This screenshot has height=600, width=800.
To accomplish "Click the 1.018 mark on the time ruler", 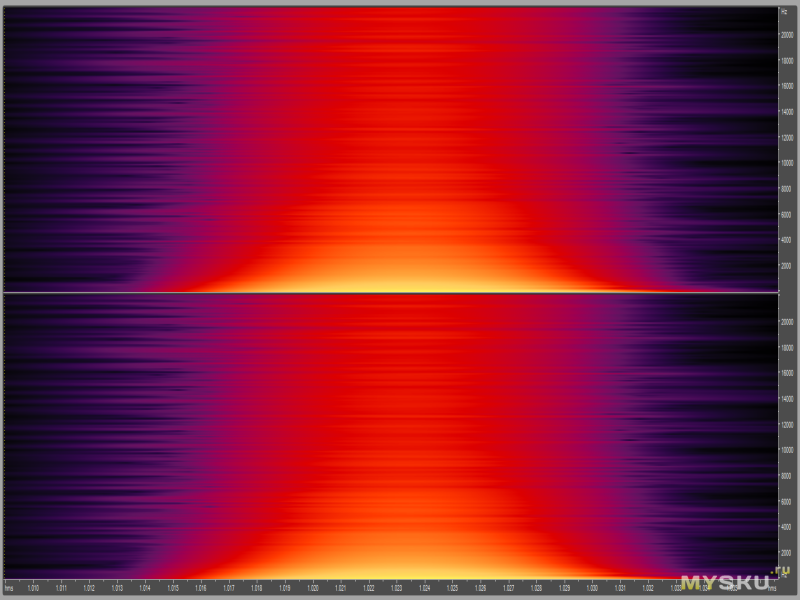I will tap(257, 588).
